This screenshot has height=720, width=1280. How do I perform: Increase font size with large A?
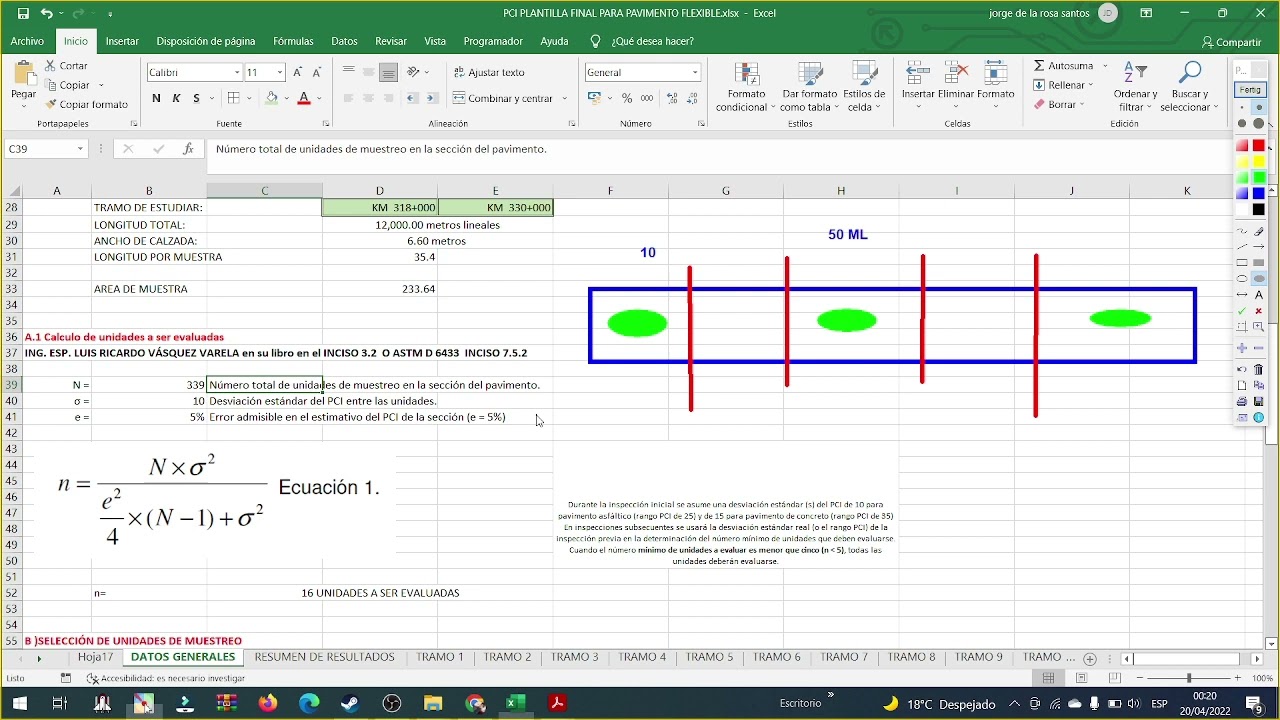(x=299, y=72)
